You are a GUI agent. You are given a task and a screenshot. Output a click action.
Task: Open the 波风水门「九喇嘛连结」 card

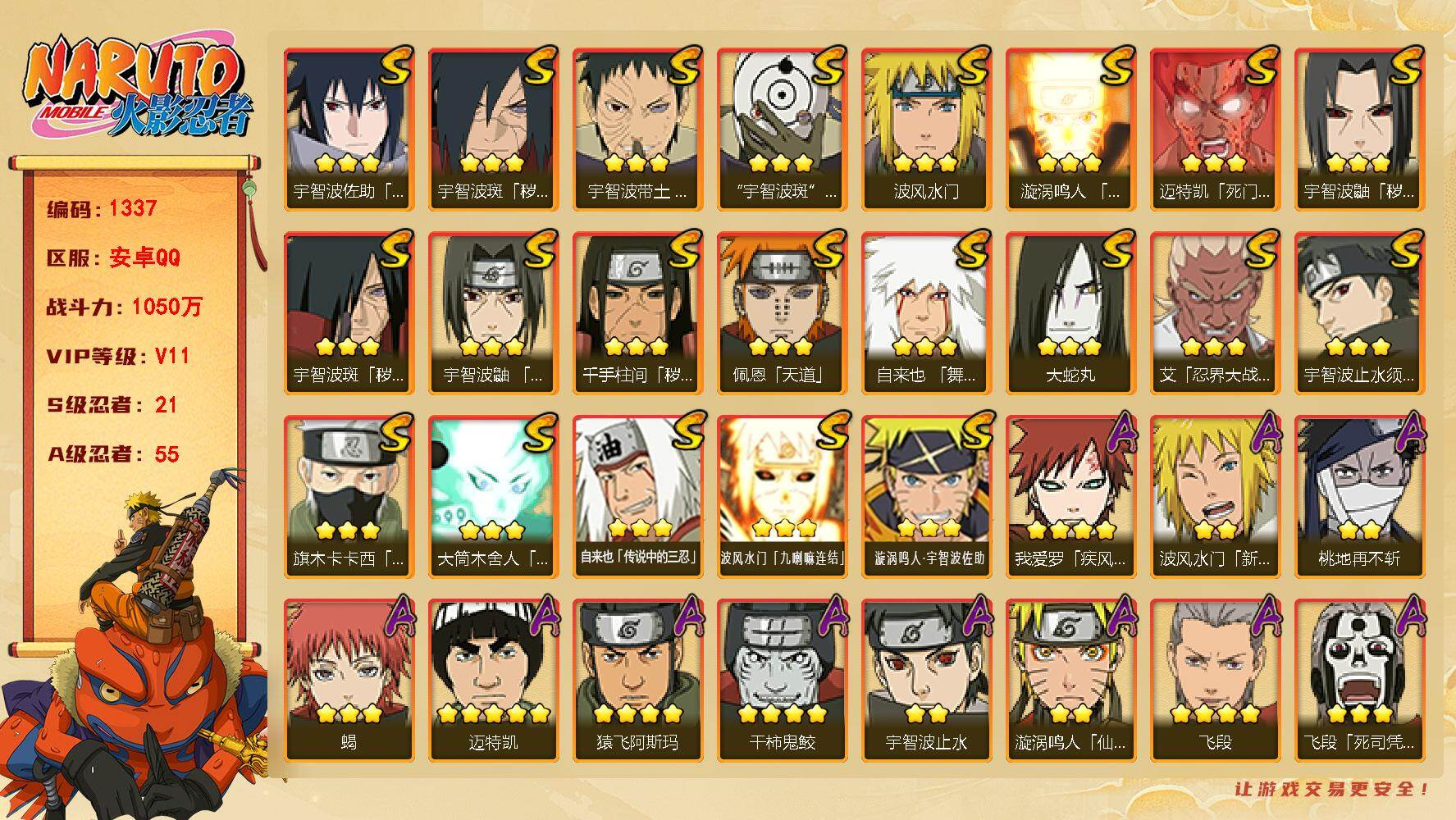[x=782, y=497]
